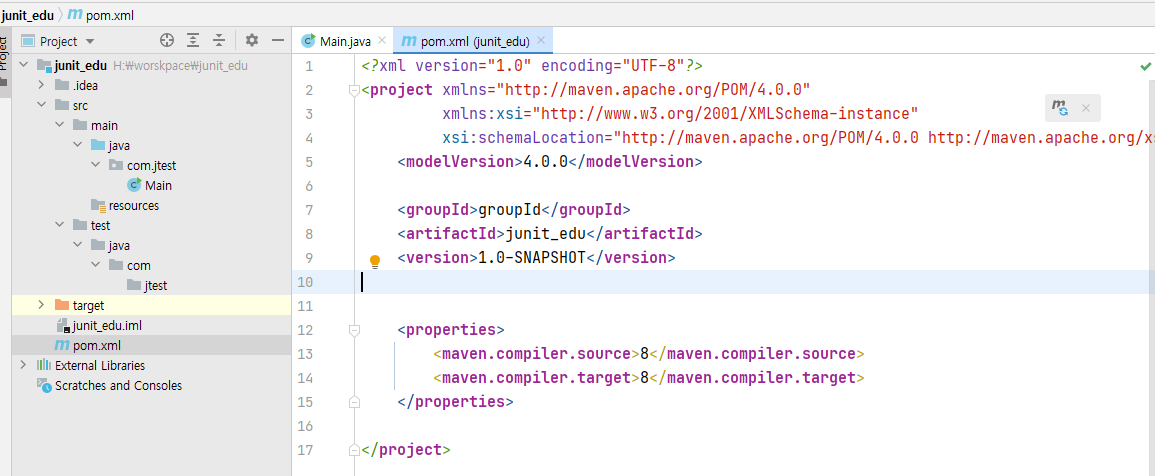The width and height of the screenshot is (1155, 476).
Task: Click the Collapse All icon in Project toolbar
Action: tap(219, 41)
